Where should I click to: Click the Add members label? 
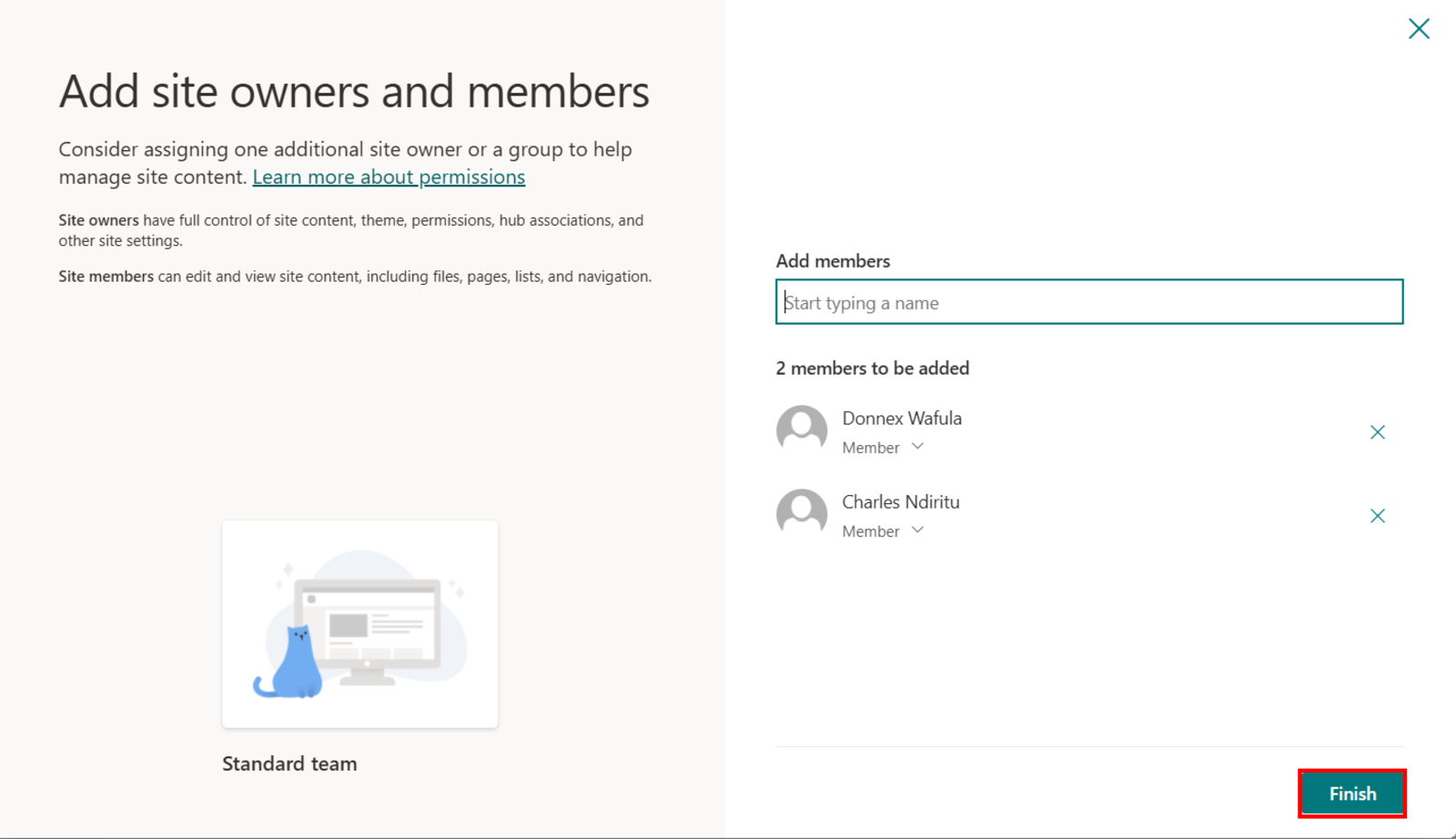(833, 261)
